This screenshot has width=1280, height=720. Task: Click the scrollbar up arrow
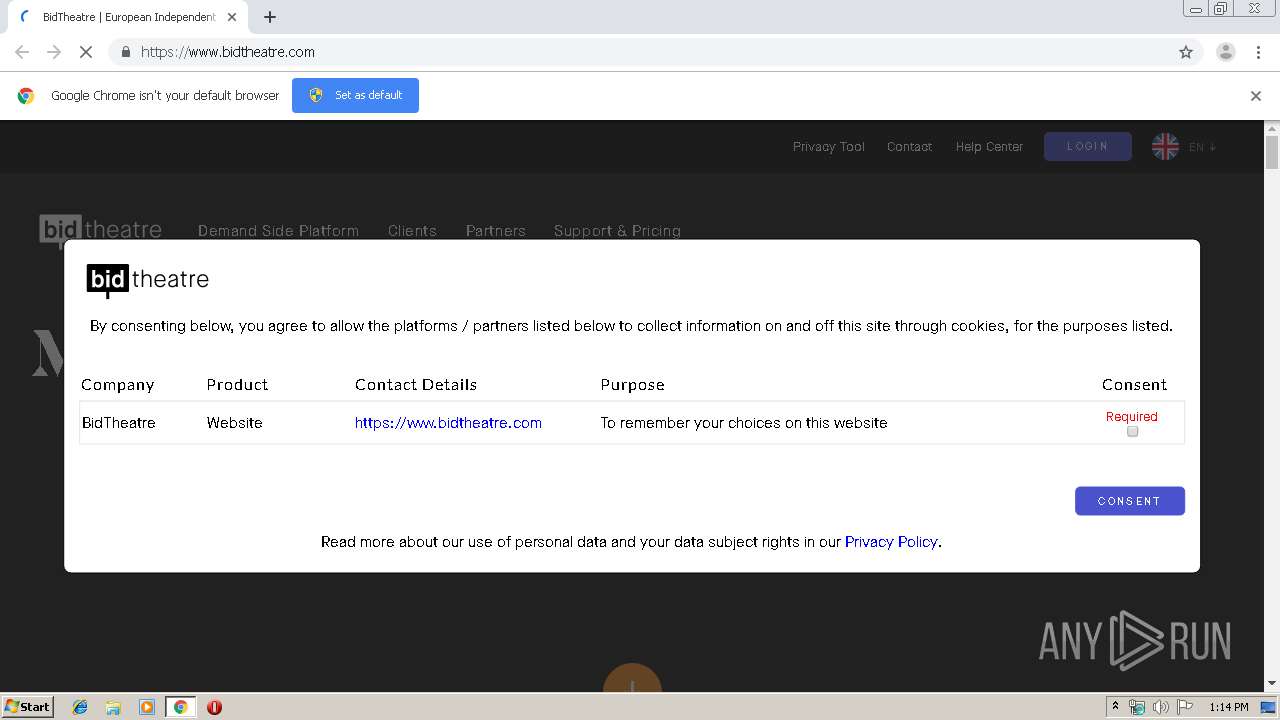1272,128
